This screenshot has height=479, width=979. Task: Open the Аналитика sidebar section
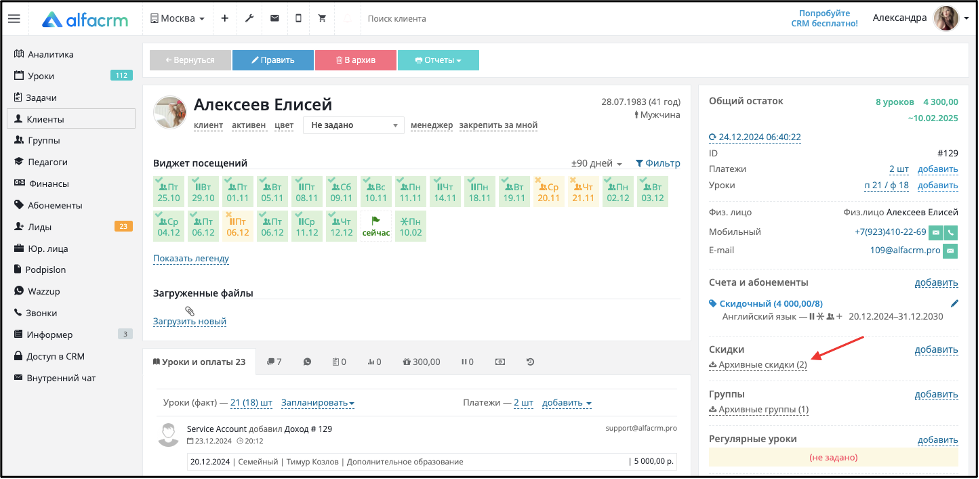[44, 54]
